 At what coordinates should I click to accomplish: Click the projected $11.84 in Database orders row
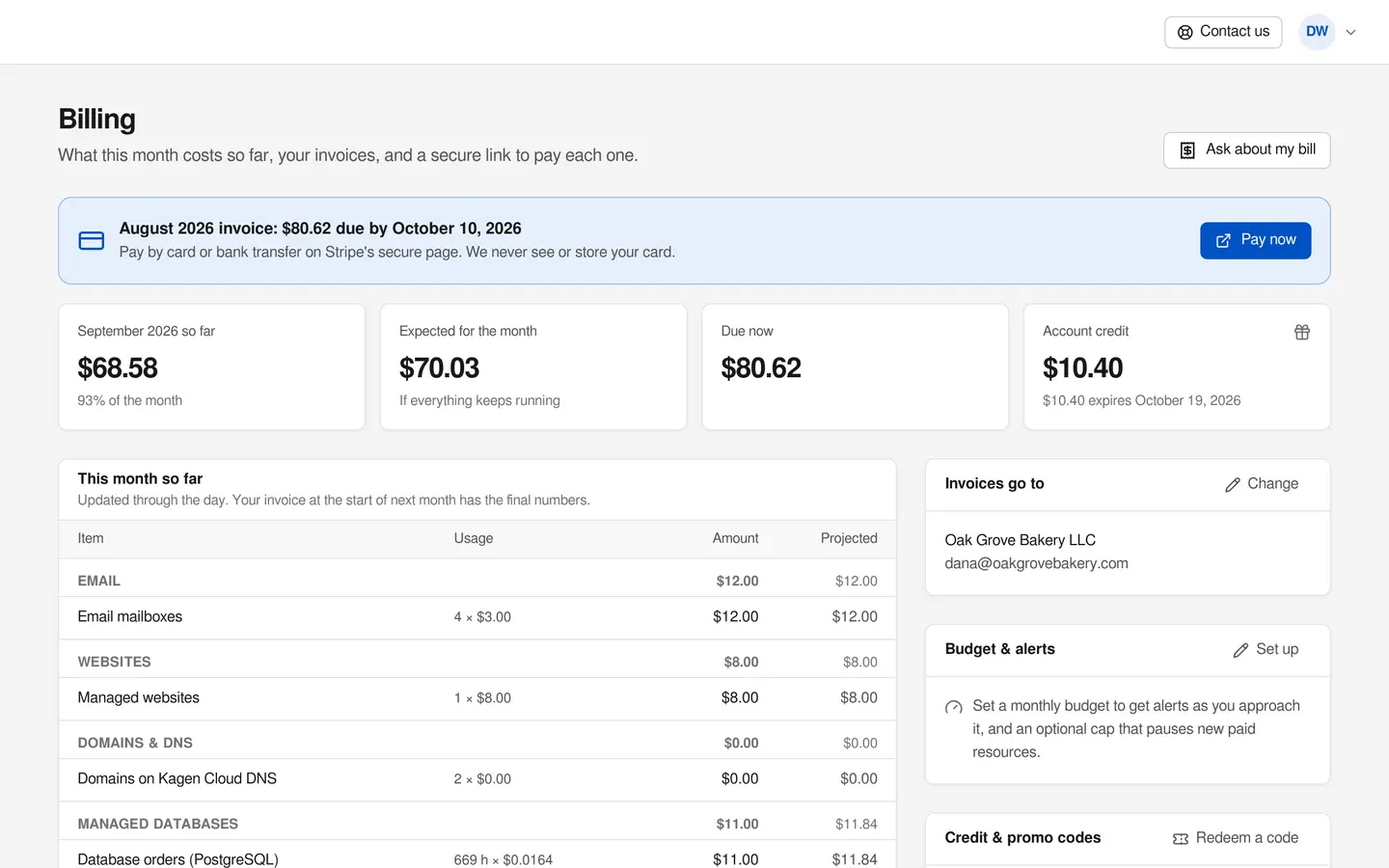coord(855,859)
